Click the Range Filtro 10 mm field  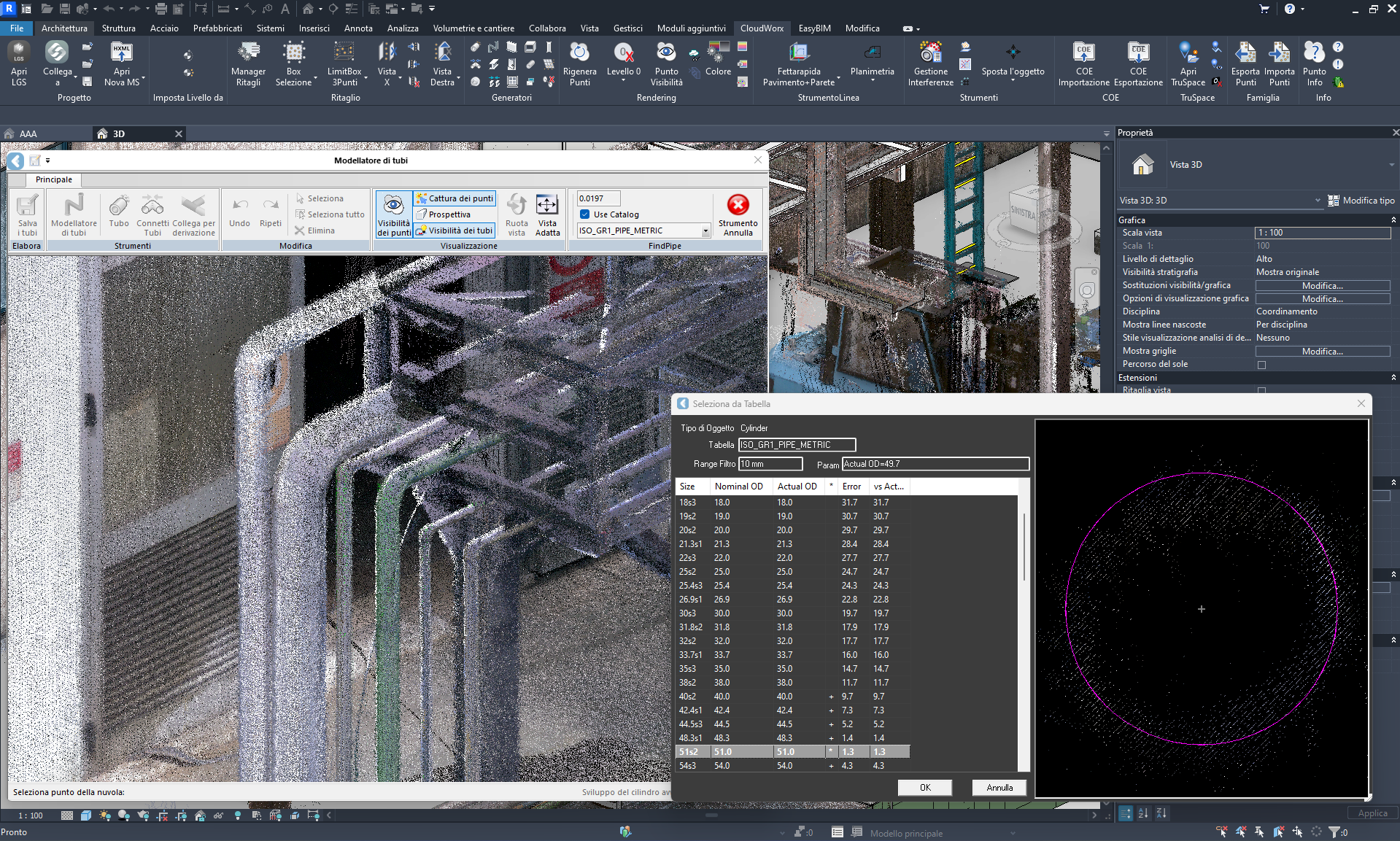[x=770, y=464]
